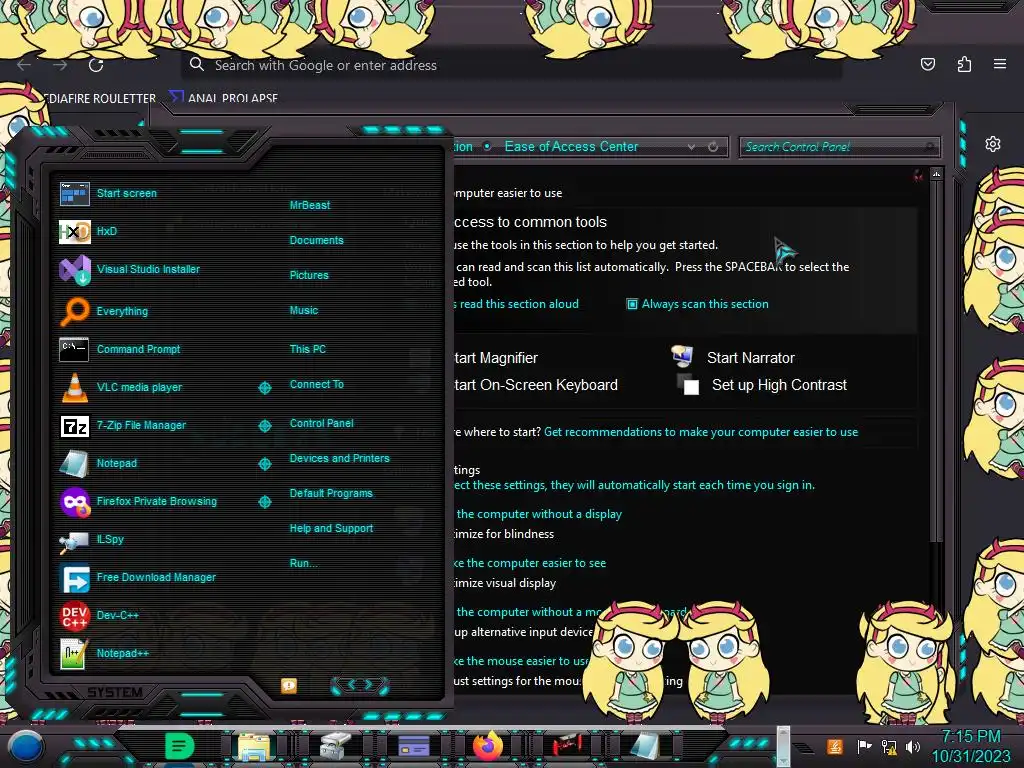Select Run... in start menu
1024x768 pixels.
point(303,563)
